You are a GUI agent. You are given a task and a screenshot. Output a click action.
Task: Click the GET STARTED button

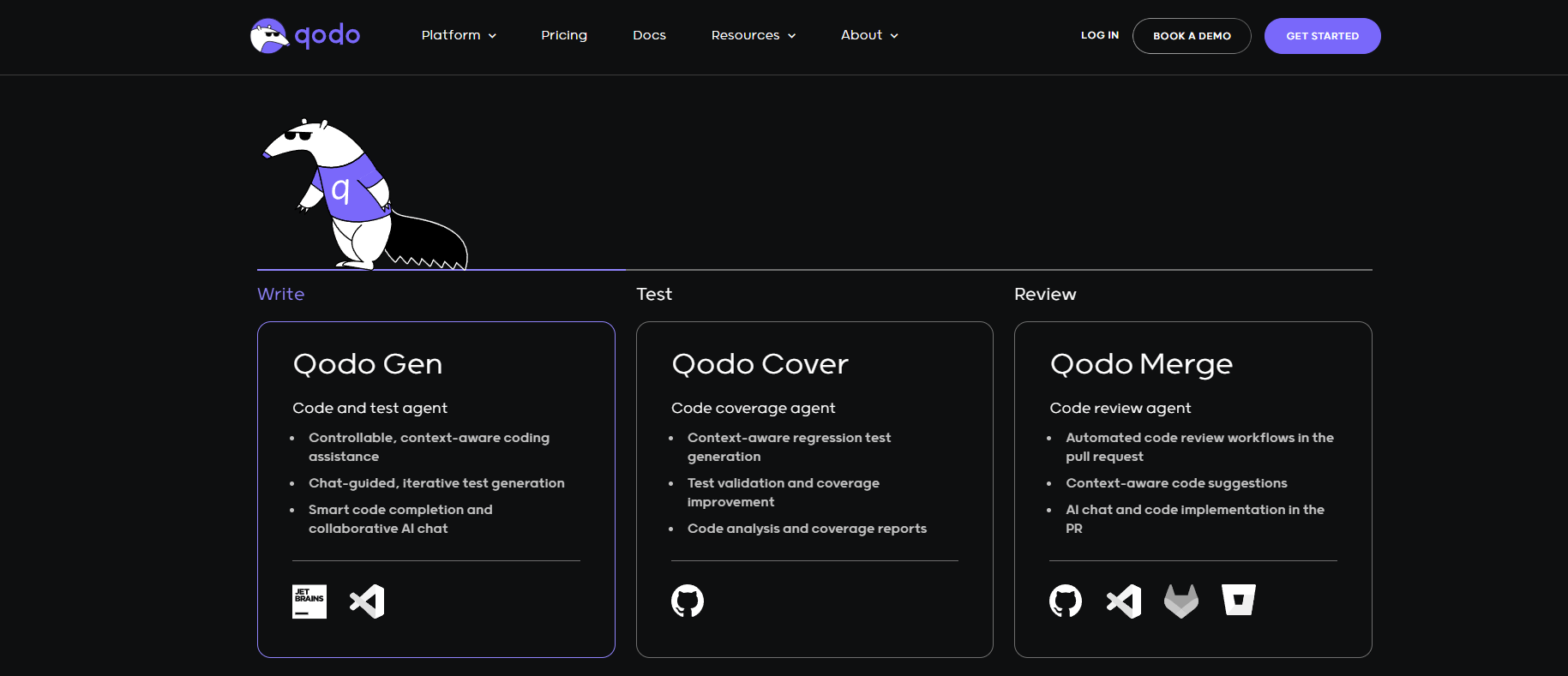pyautogui.click(x=1322, y=36)
